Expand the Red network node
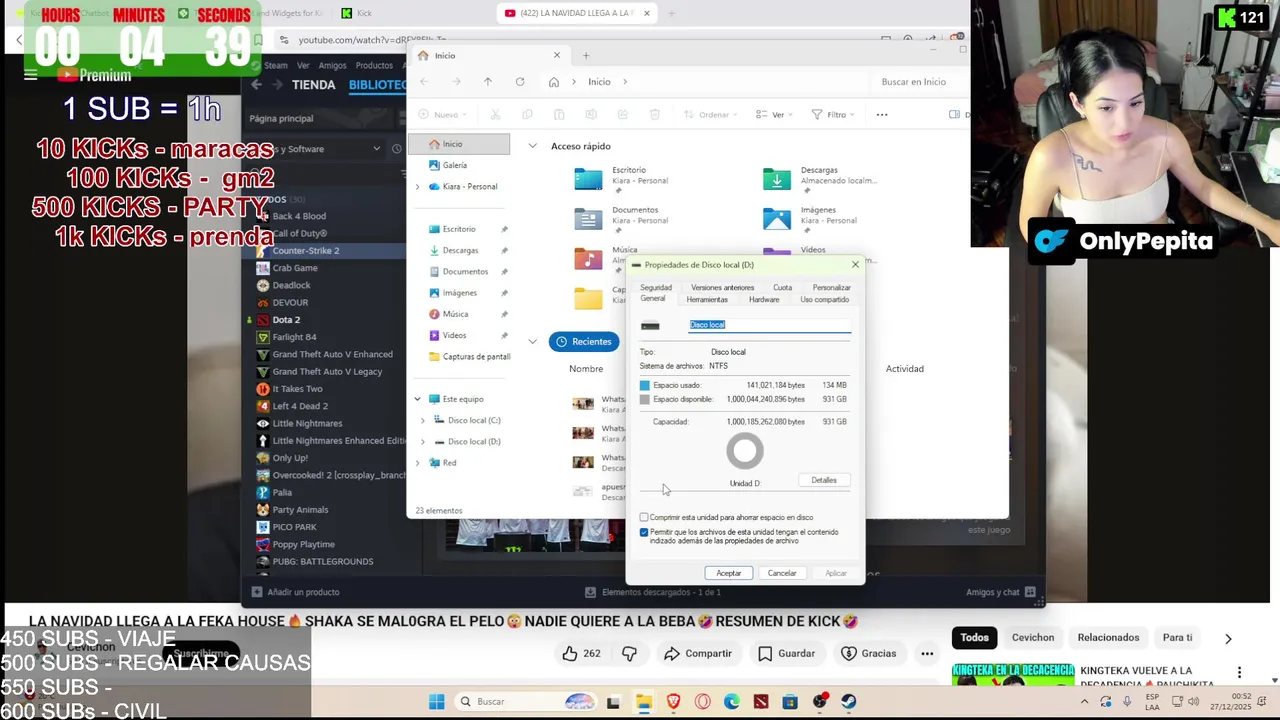 [418, 463]
